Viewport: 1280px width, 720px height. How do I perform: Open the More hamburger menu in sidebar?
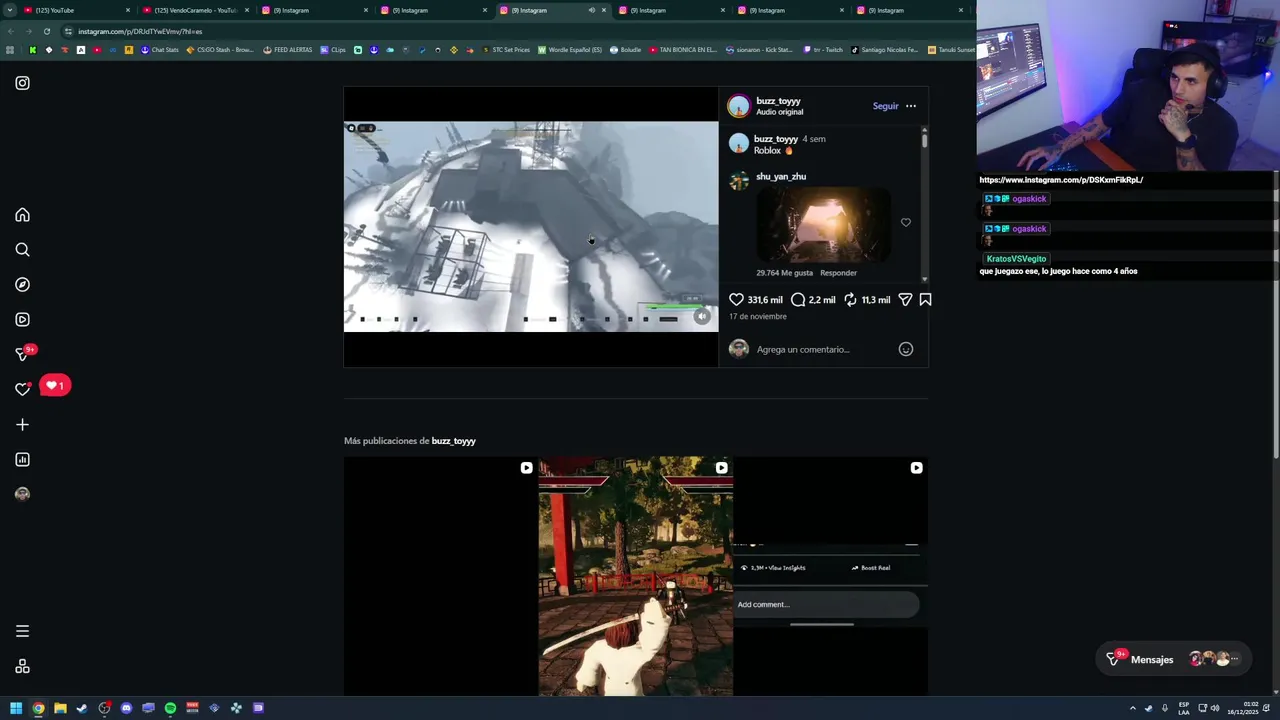click(22, 631)
